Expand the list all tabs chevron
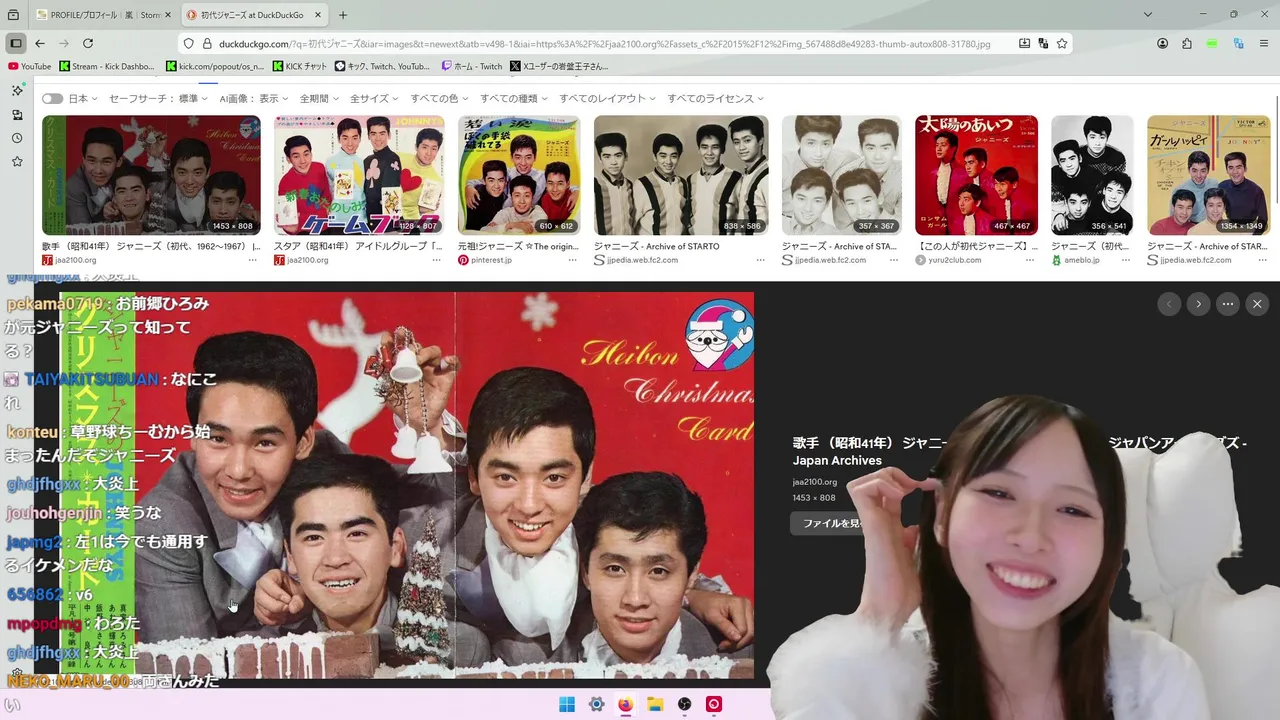The height and width of the screenshot is (720, 1280). pos(1148,15)
